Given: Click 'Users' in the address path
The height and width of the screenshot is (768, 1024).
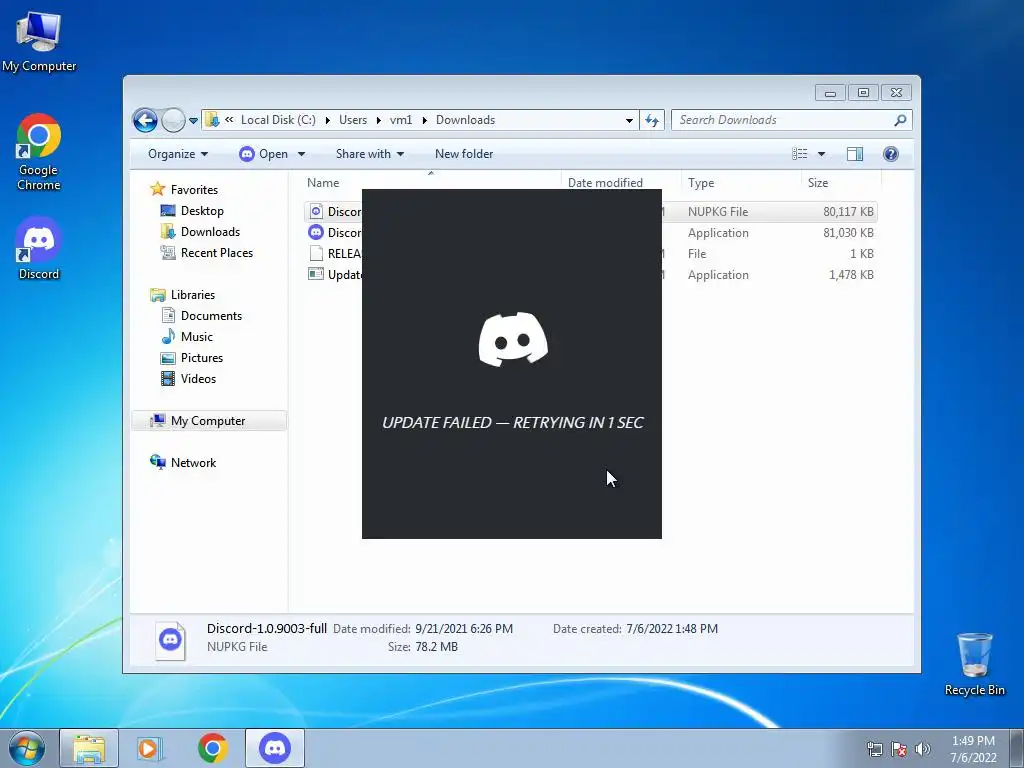Looking at the screenshot, I should click(353, 120).
